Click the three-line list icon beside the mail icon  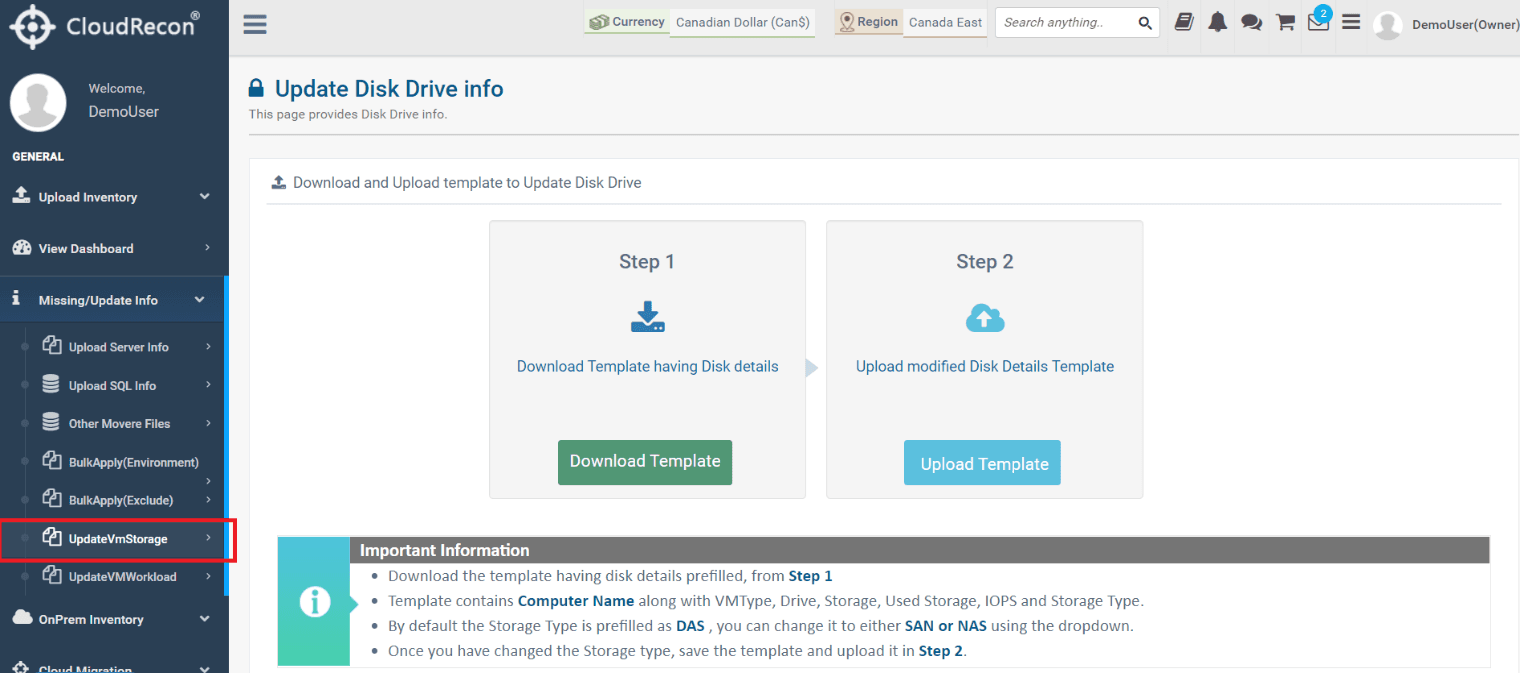pyautogui.click(x=1351, y=22)
